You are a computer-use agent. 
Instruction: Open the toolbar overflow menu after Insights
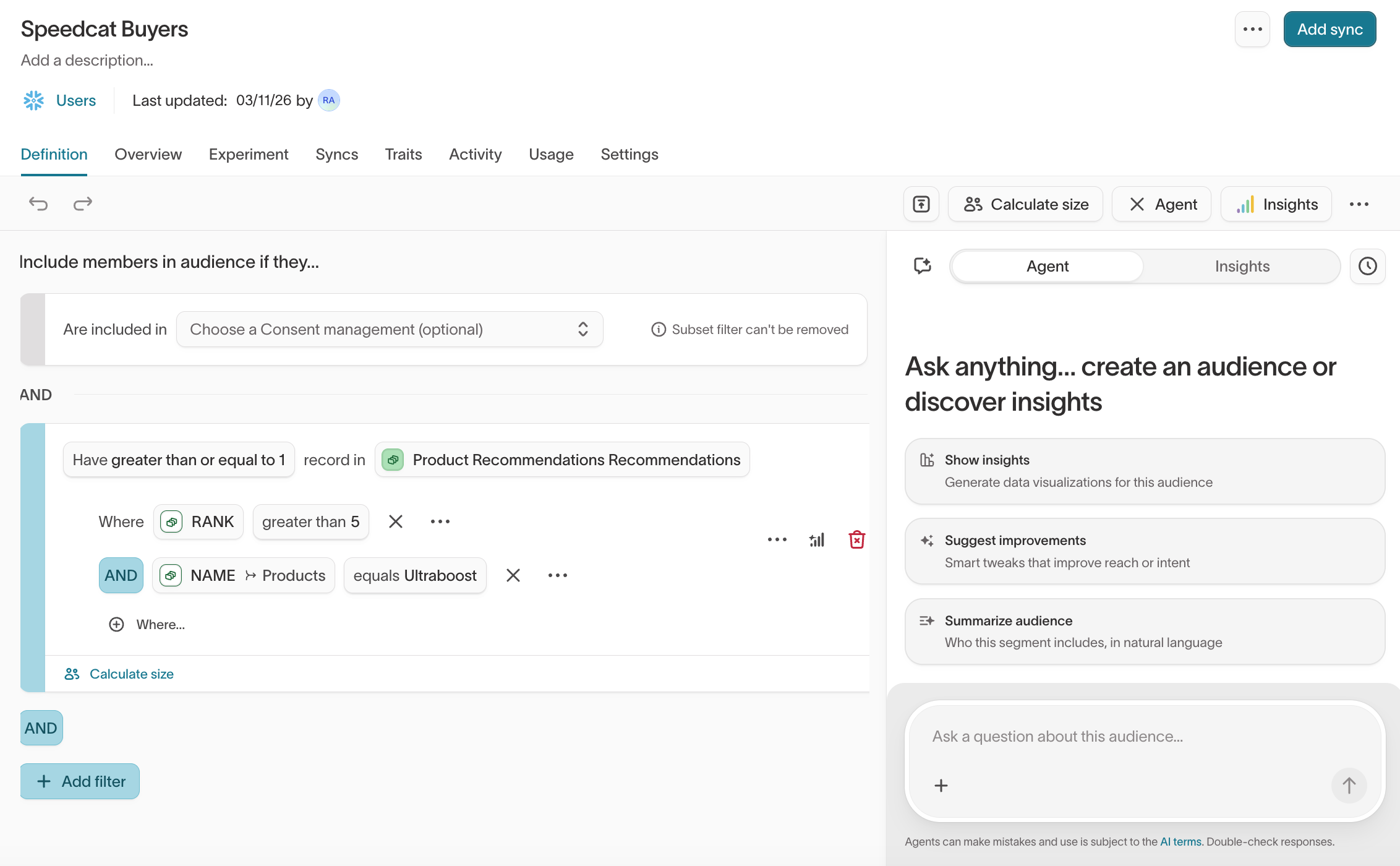coord(1359,204)
